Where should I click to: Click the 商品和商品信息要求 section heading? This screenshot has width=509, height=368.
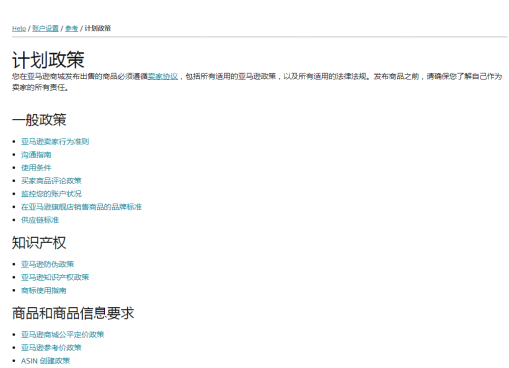click(73, 313)
